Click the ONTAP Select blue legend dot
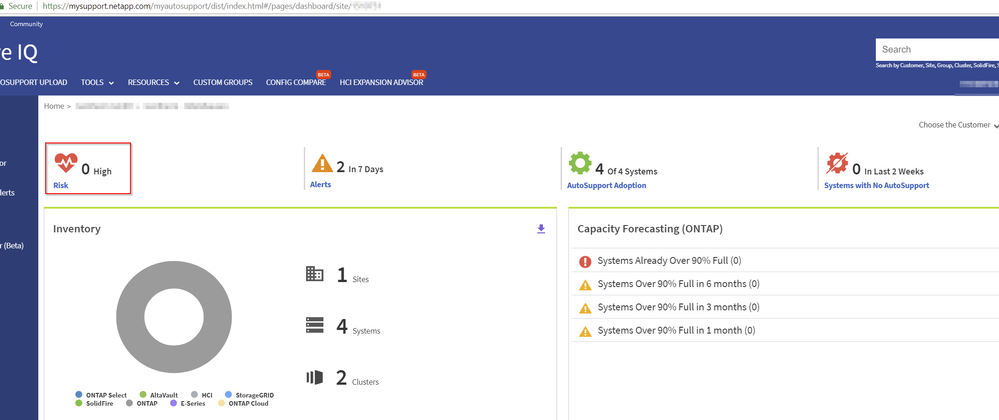This screenshot has height=420, width=999. point(78,395)
